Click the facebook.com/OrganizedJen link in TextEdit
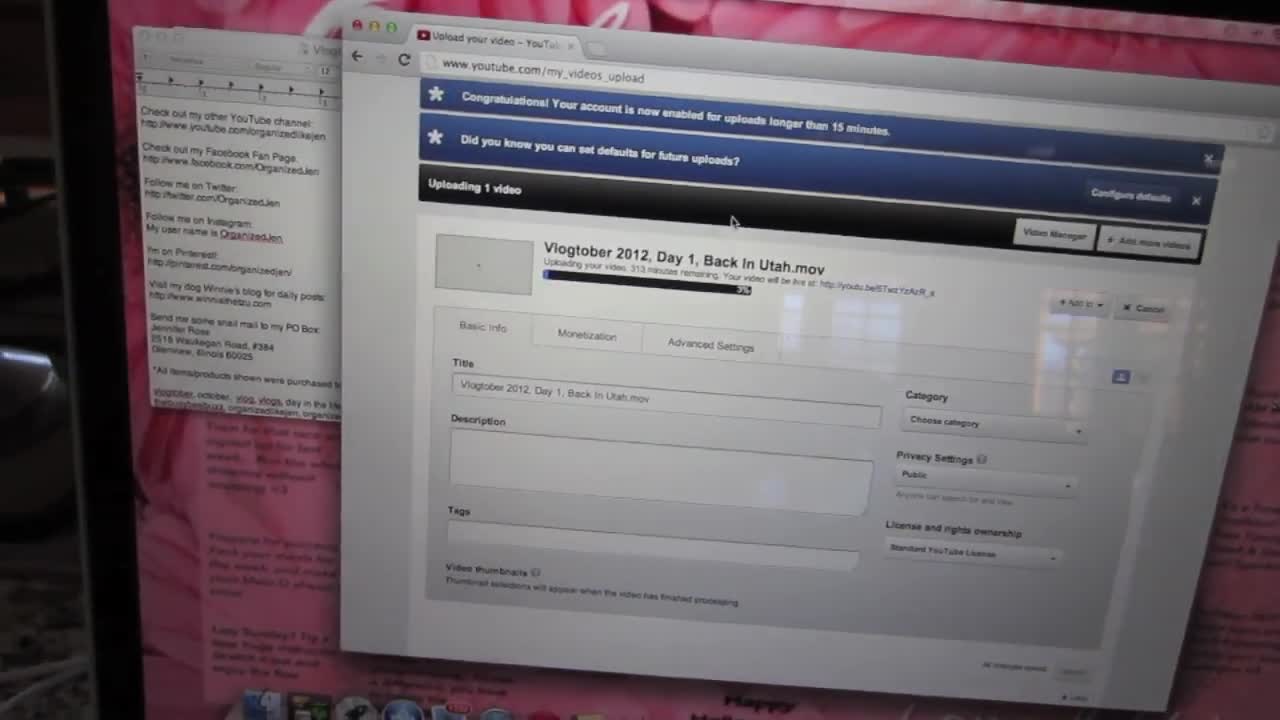 pyautogui.click(x=231, y=166)
